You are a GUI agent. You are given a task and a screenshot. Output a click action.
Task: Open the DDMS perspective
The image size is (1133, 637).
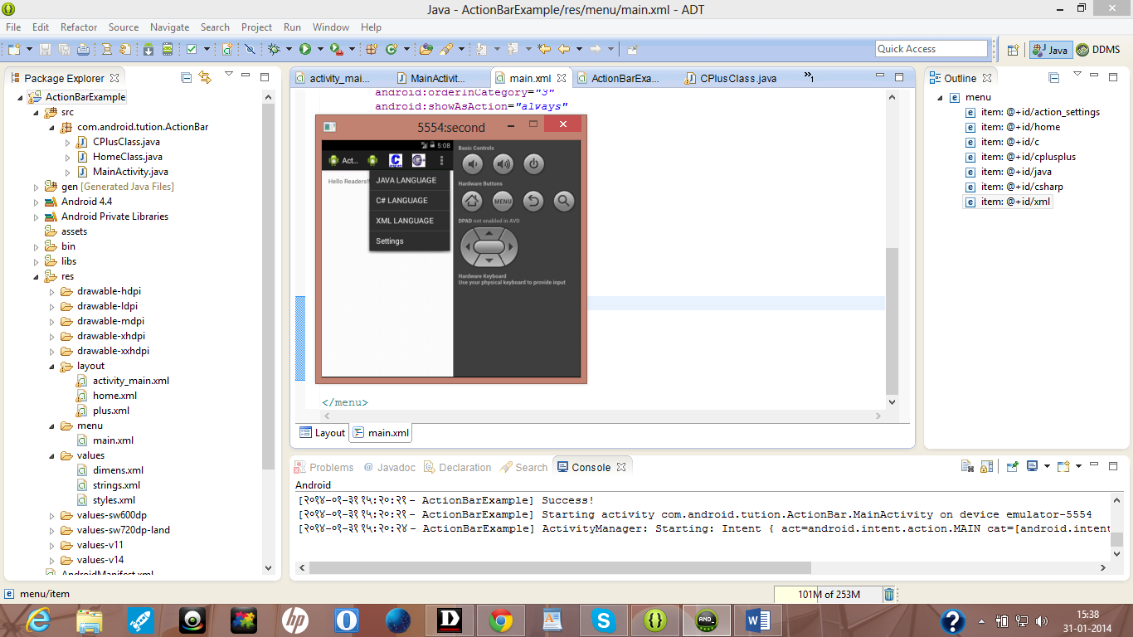1098,49
